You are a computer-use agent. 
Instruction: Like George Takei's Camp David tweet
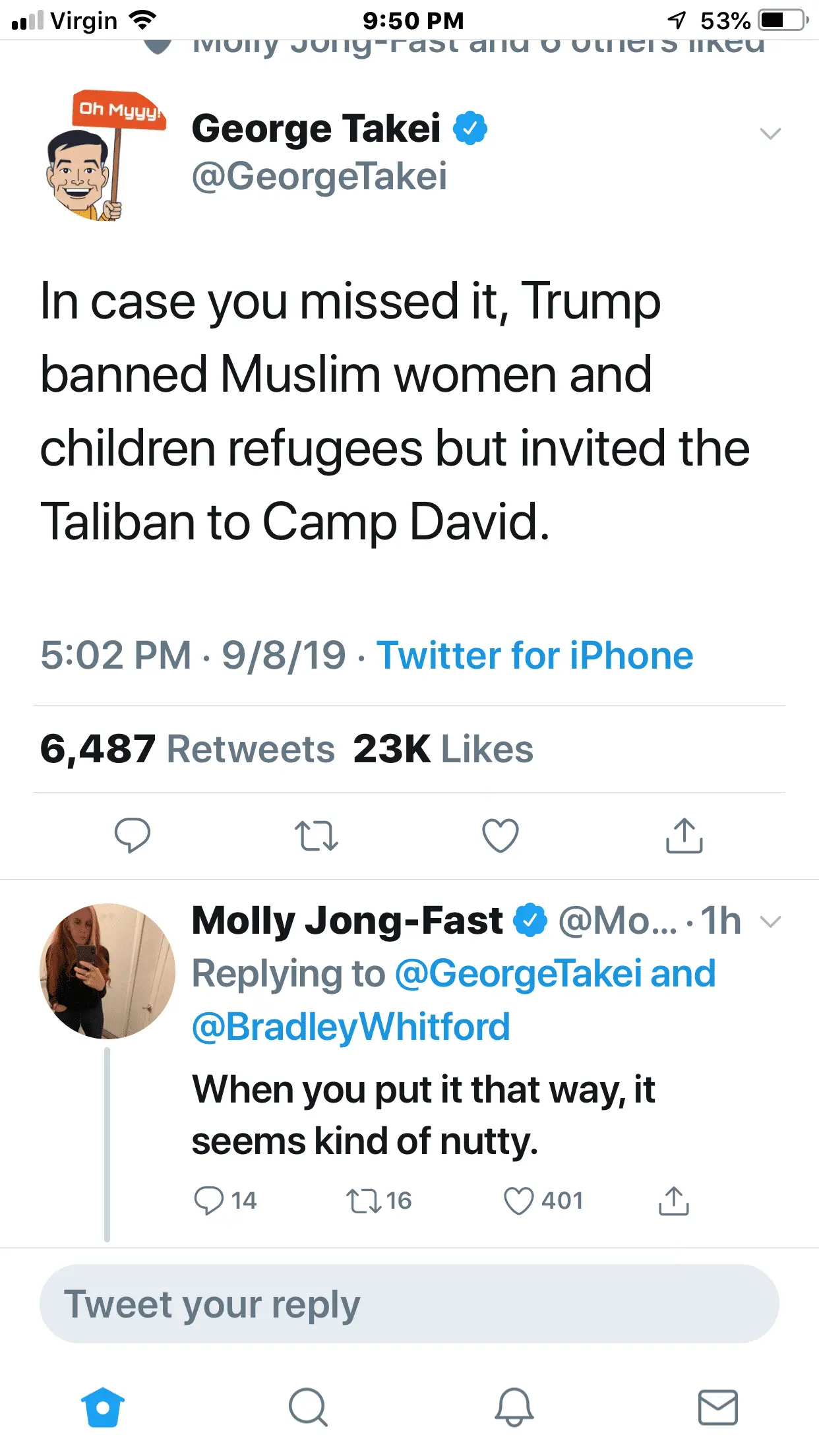point(501,835)
